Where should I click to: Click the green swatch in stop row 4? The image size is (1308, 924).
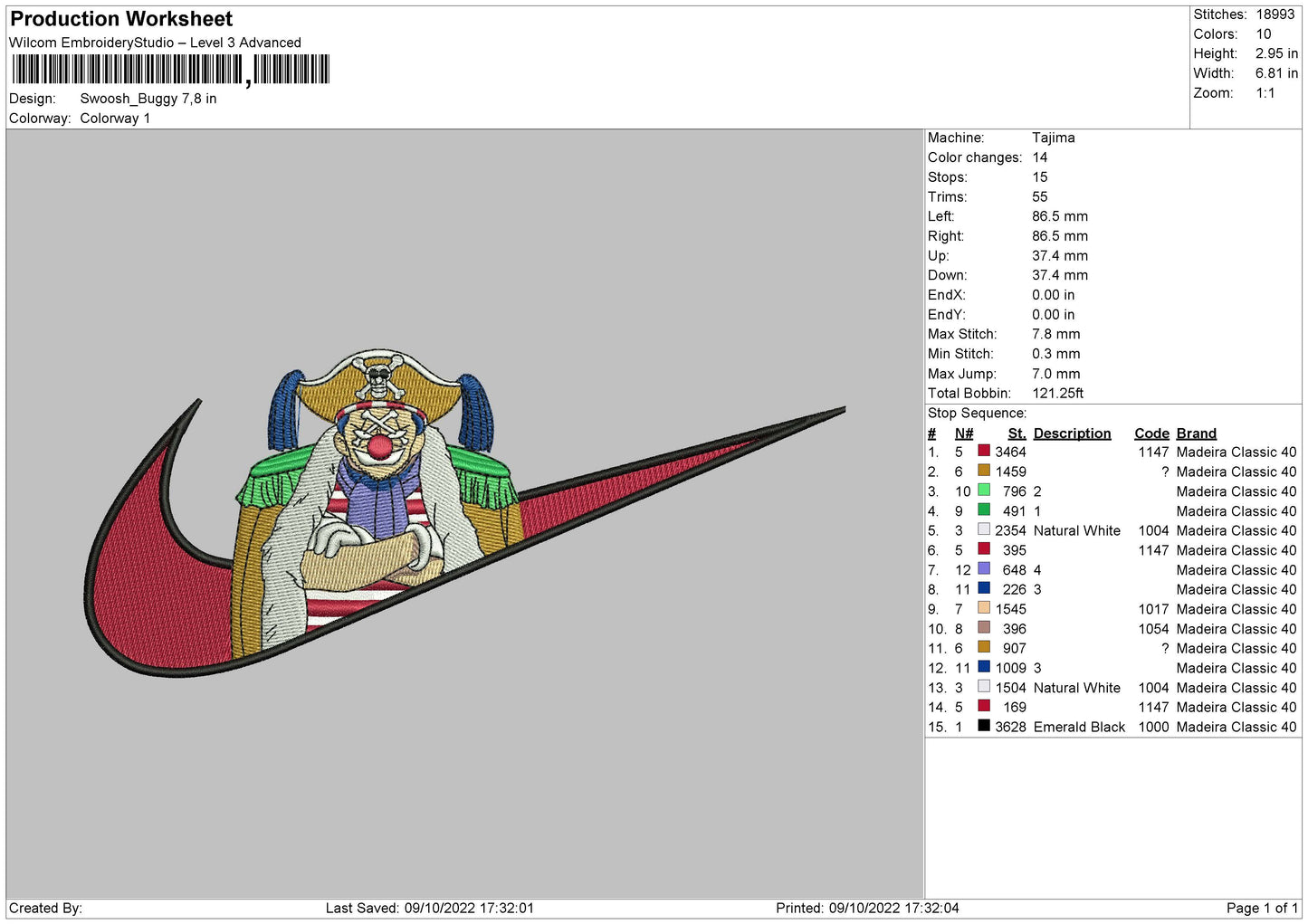click(x=984, y=510)
